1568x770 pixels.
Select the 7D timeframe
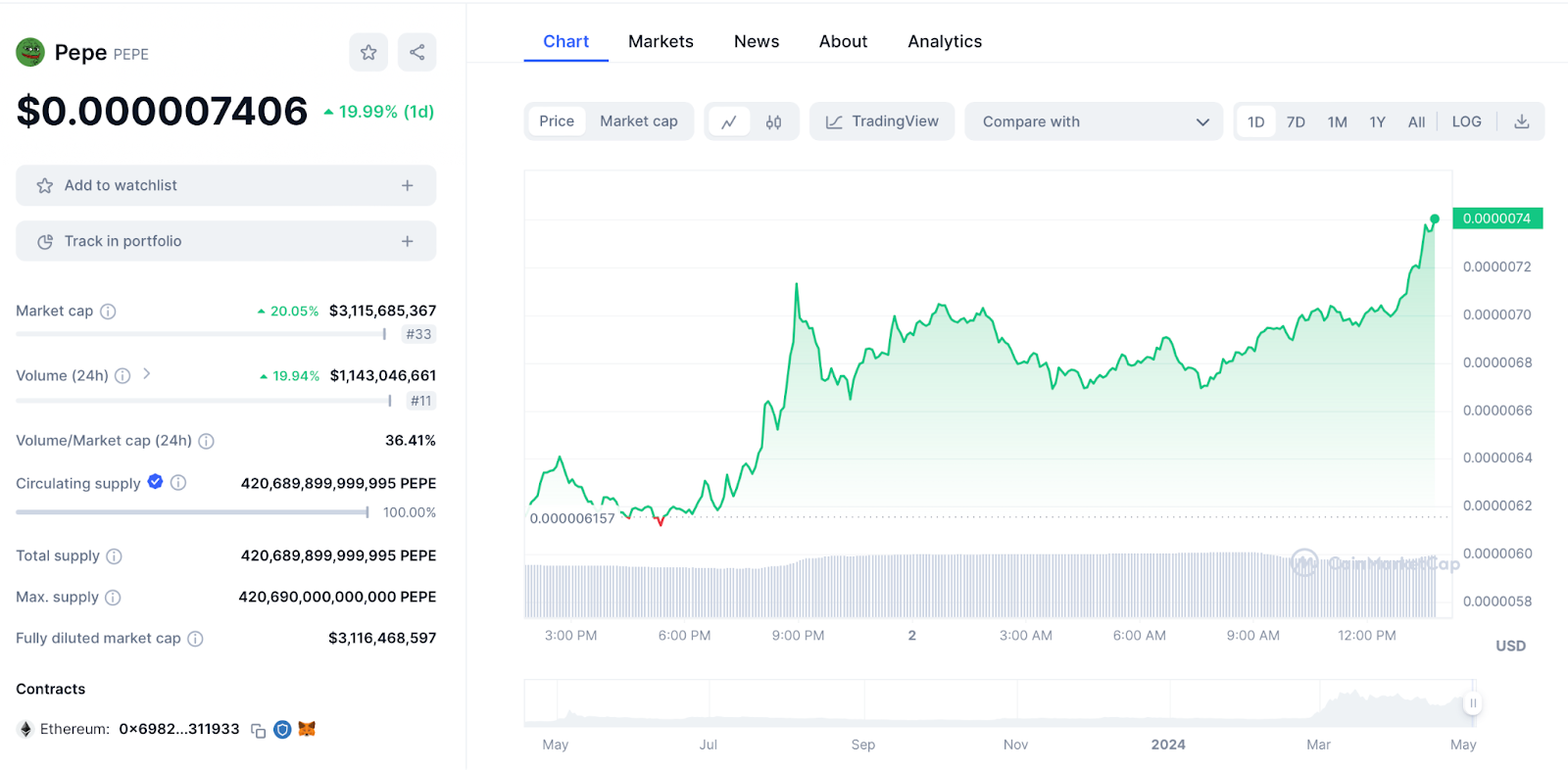(x=1296, y=122)
